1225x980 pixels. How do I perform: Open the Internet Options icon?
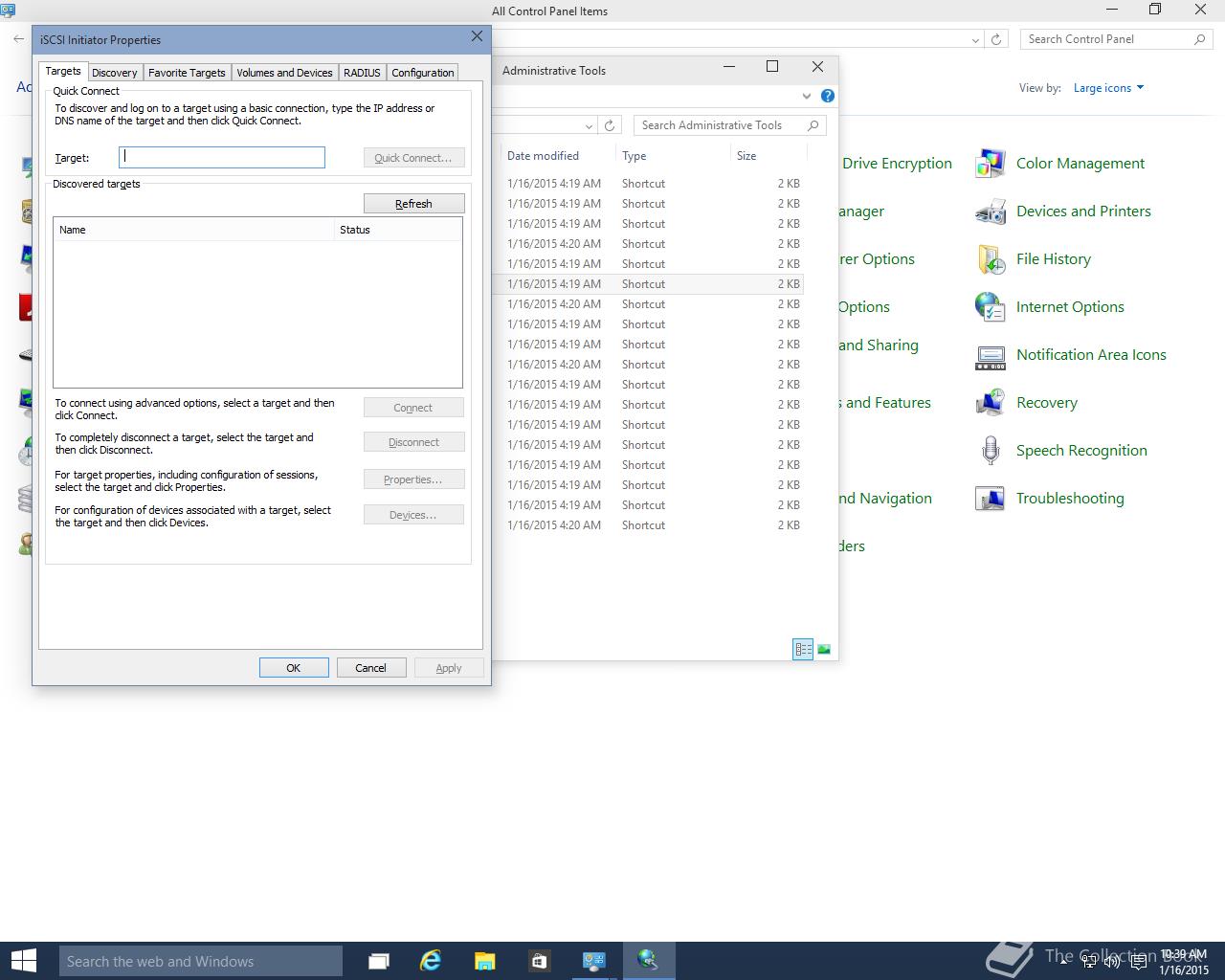[990, 307]
